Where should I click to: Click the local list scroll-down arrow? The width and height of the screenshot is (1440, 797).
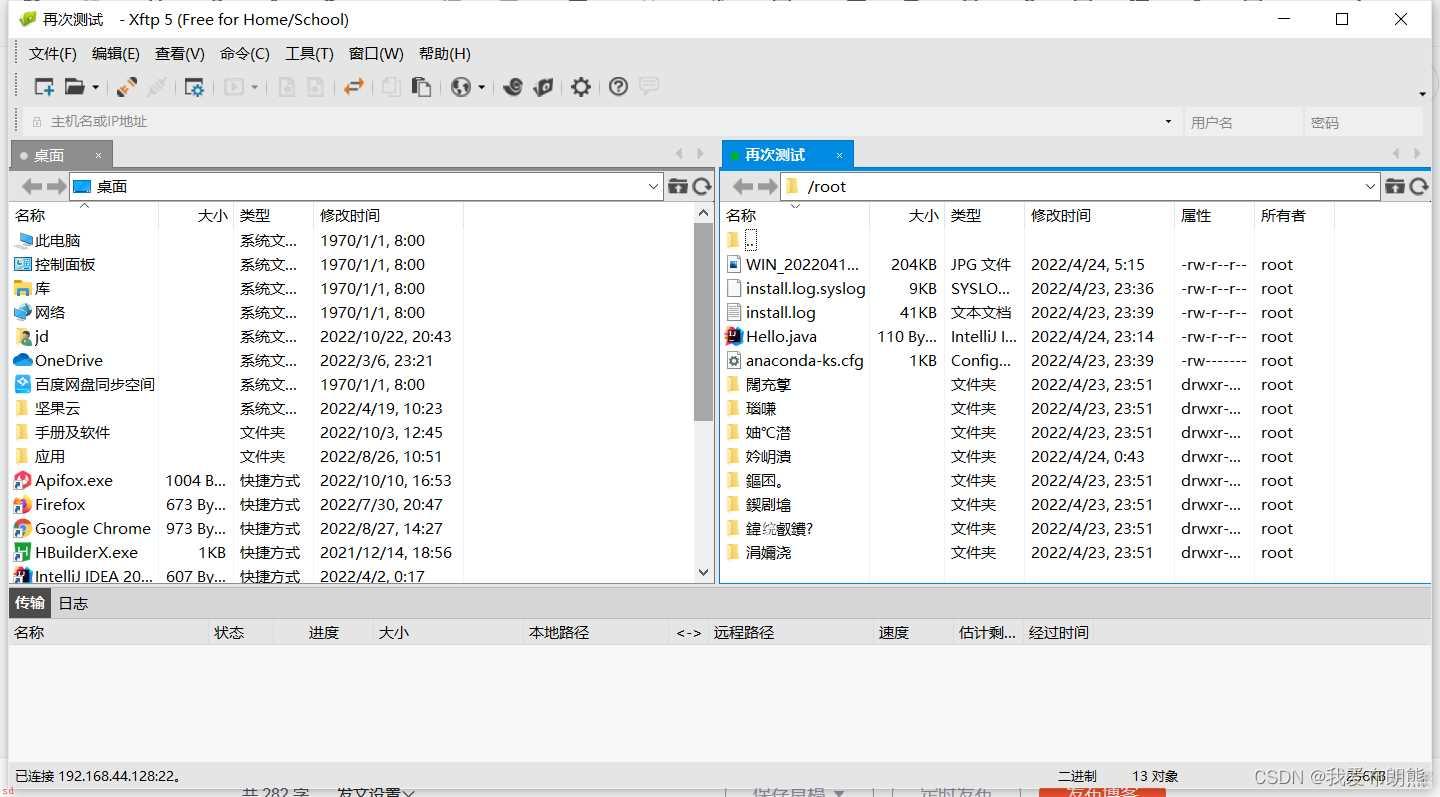click(x=704, y=573)
